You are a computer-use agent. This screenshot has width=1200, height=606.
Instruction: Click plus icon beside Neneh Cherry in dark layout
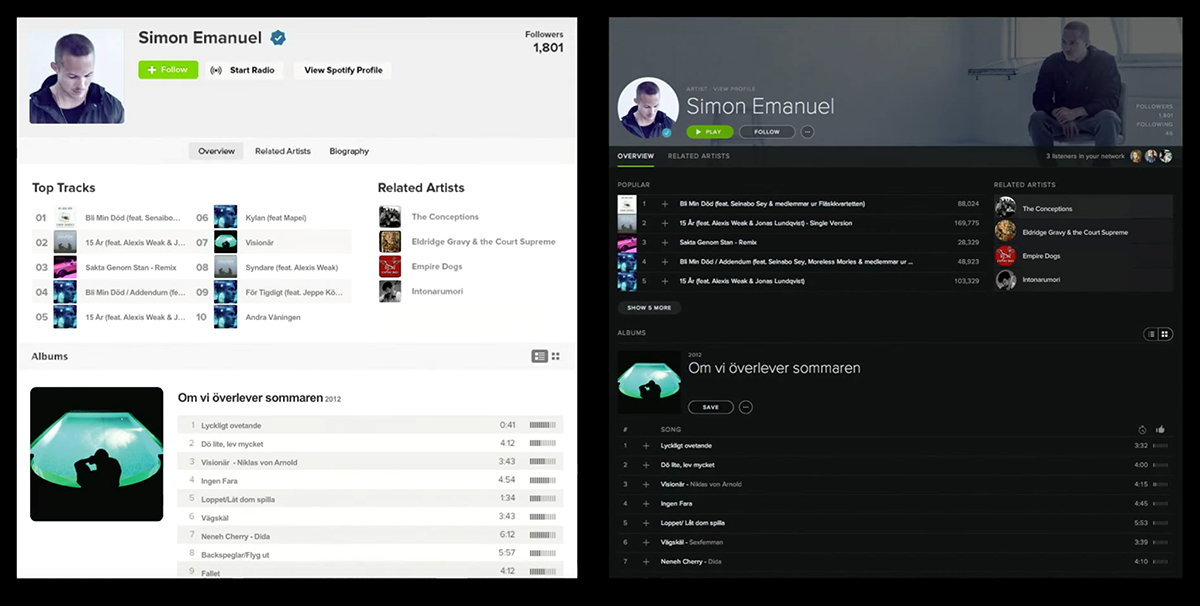point(646,562)
